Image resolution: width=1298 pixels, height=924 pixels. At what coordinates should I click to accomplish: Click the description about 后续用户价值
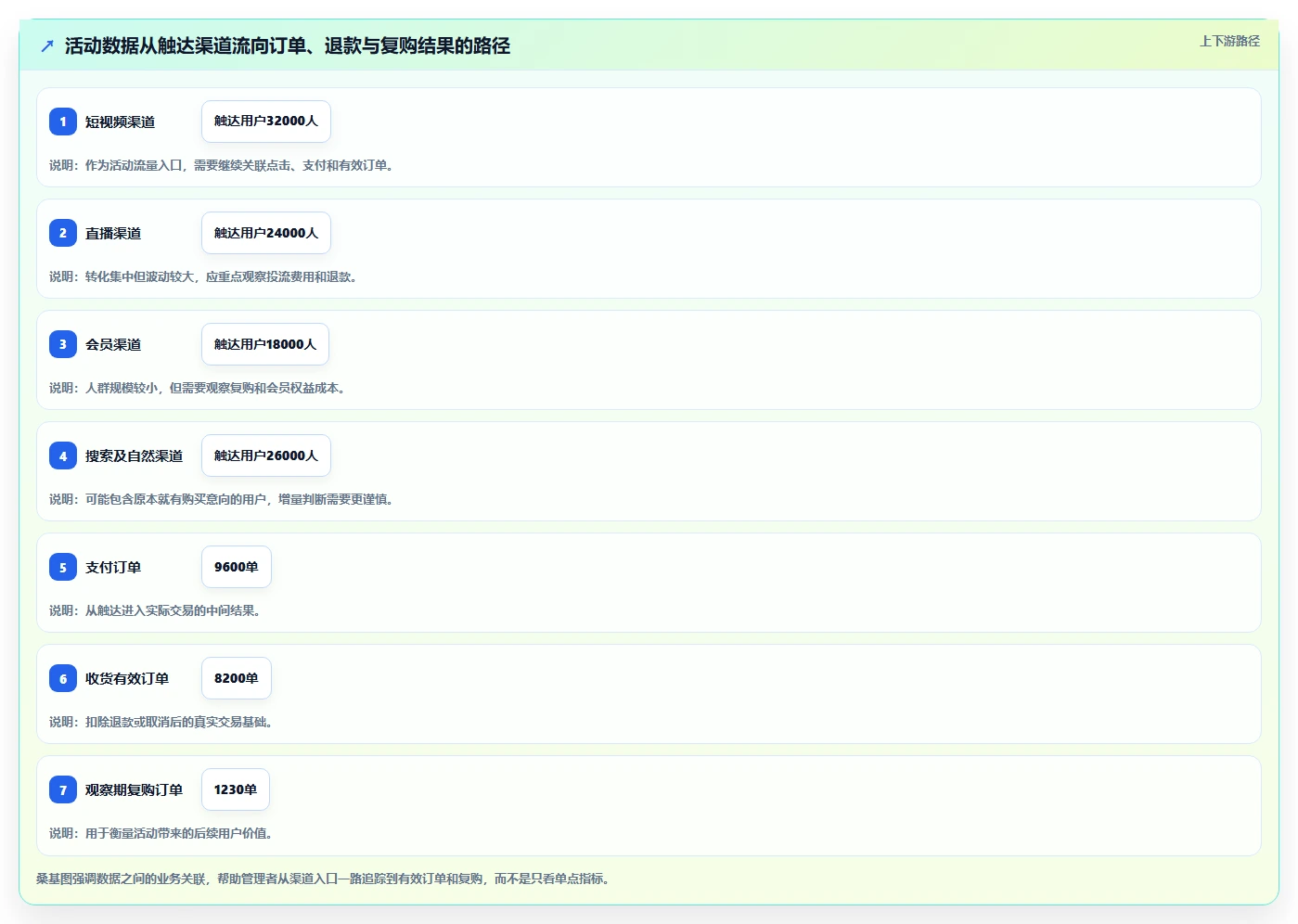[x=163, y=833]
